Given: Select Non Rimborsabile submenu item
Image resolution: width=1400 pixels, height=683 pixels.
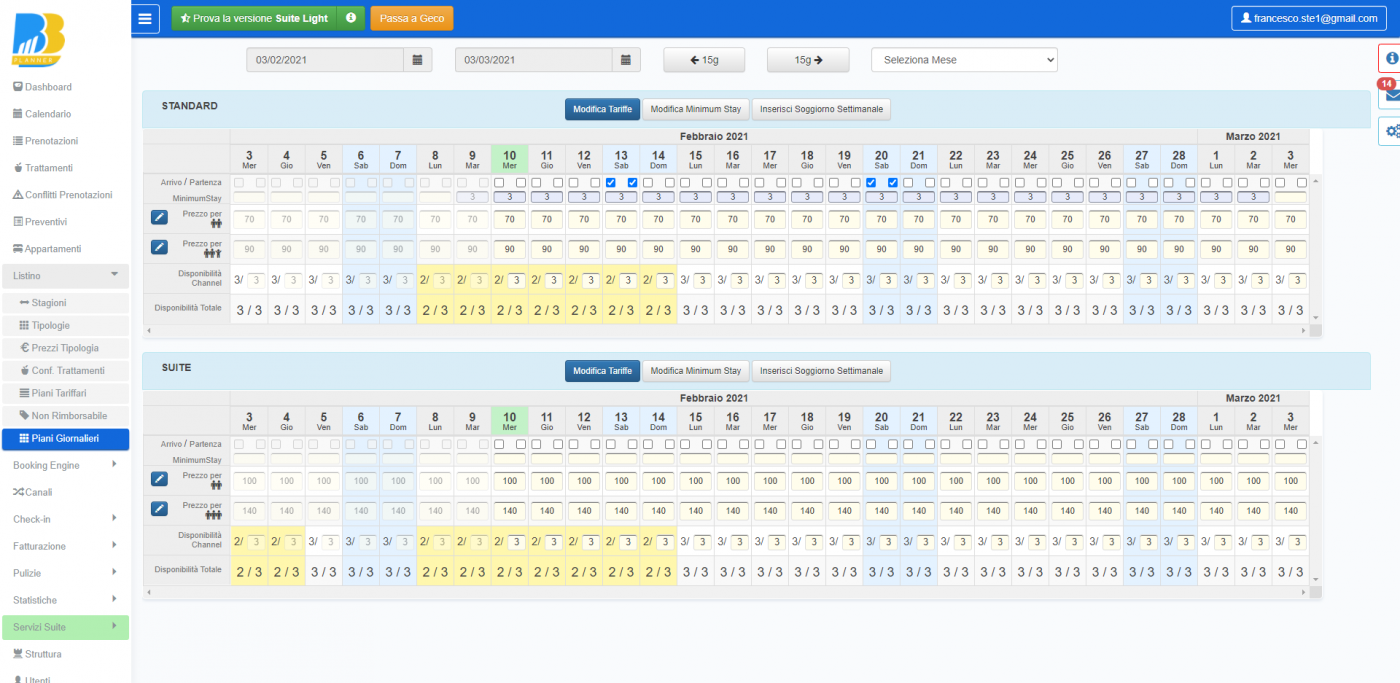Looking at the screenshot, I should pyautogui.click(x=65, y=416).
